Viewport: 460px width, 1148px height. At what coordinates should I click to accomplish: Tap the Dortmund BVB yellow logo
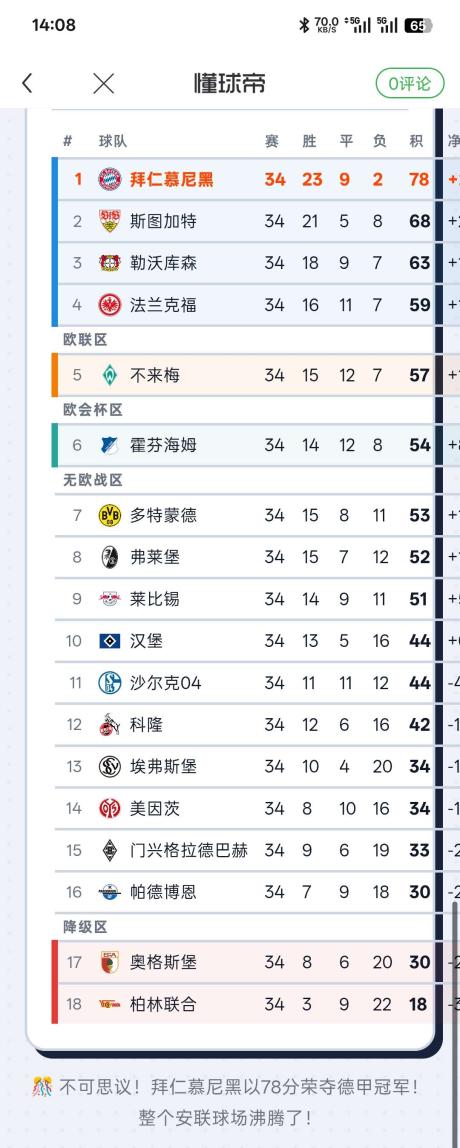click(110, 515)
